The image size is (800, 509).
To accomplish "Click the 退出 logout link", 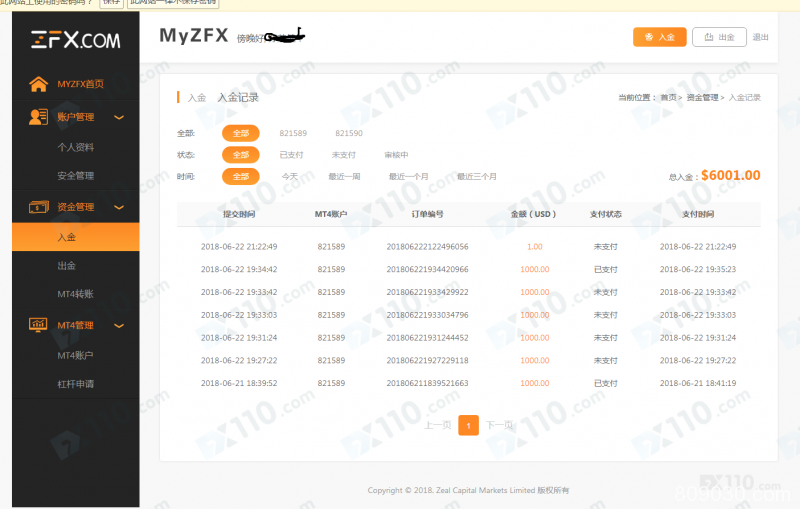I will (x=760, y=37).
